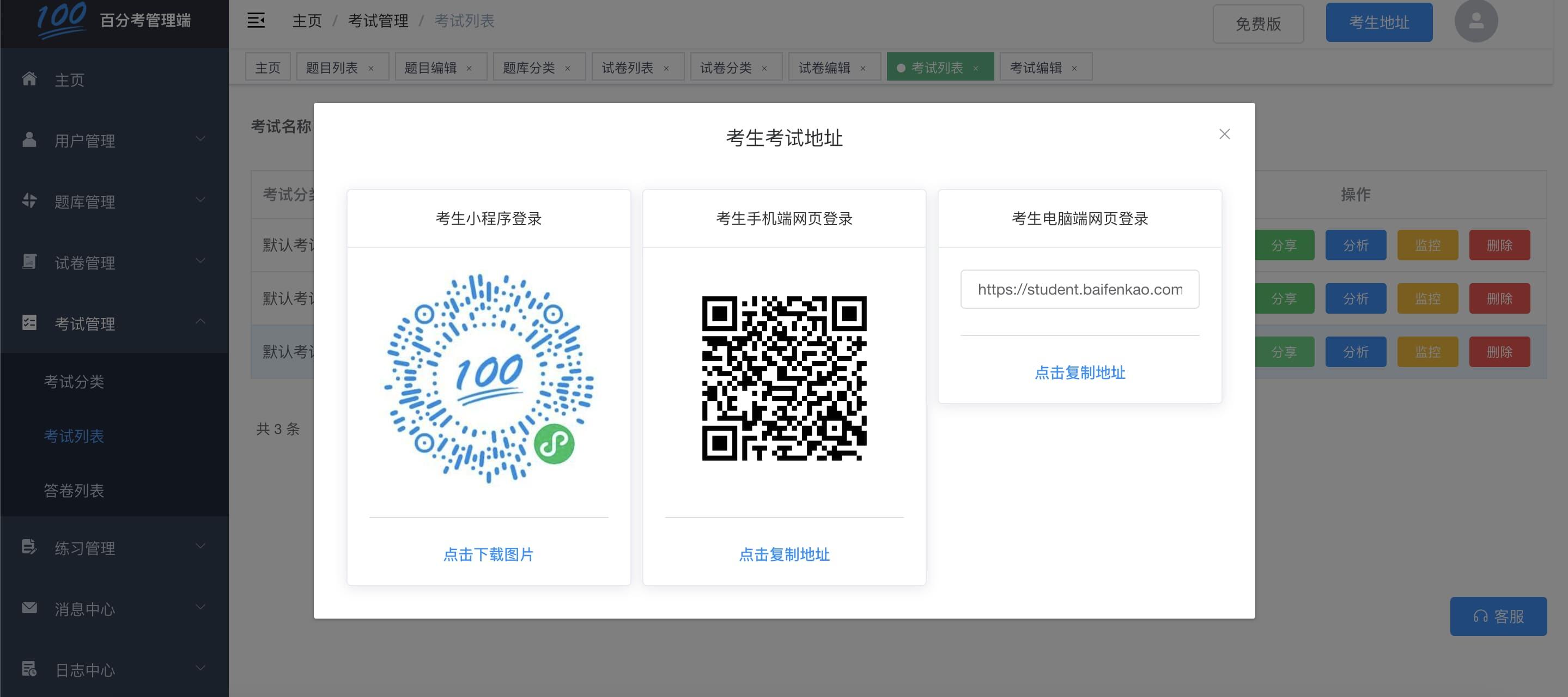Click 点击下载图片 link
1568x697 pixels.
pyautogui.click(x=488, y=554)
